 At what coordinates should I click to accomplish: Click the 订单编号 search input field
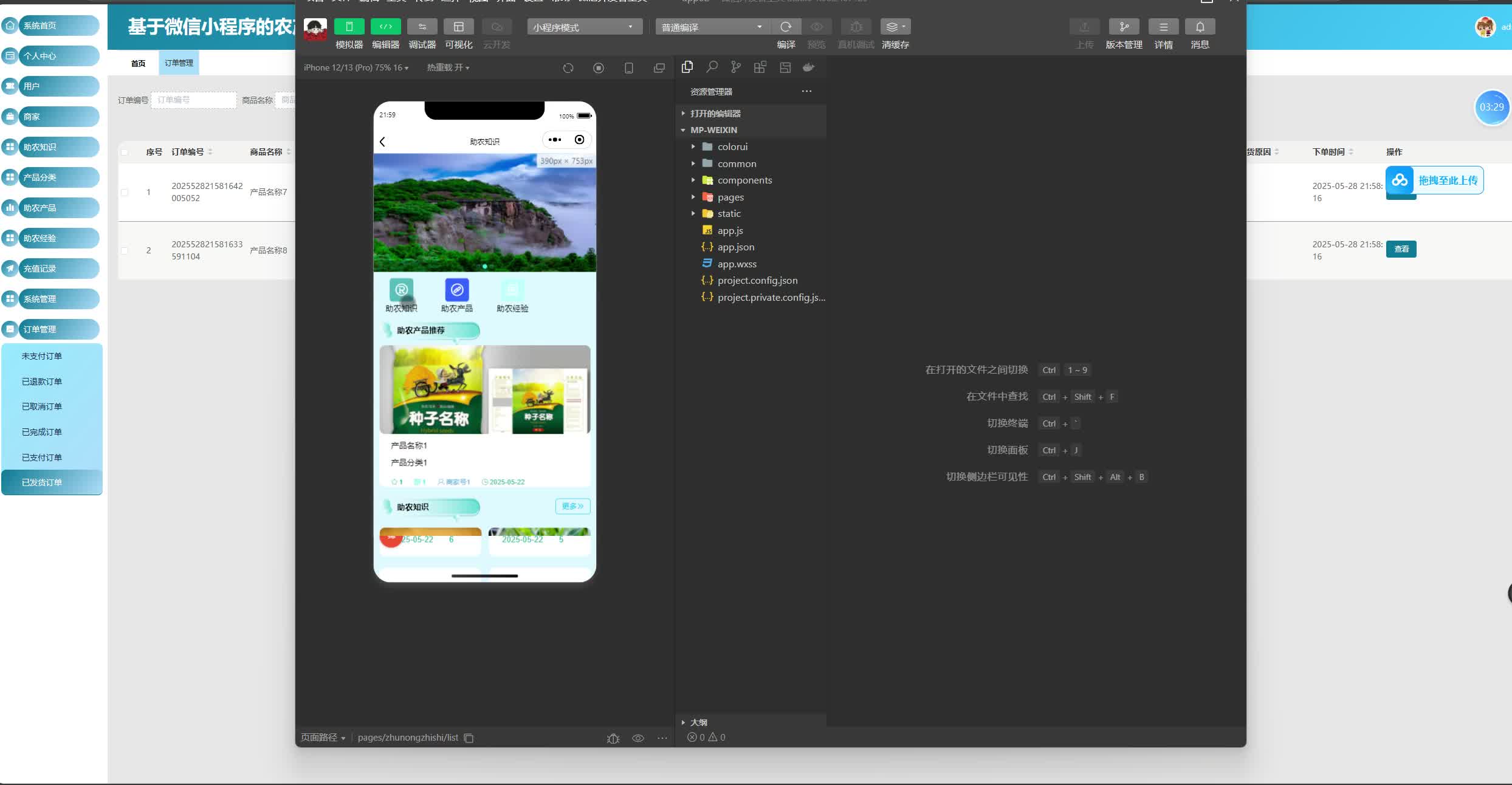(193, 100)
